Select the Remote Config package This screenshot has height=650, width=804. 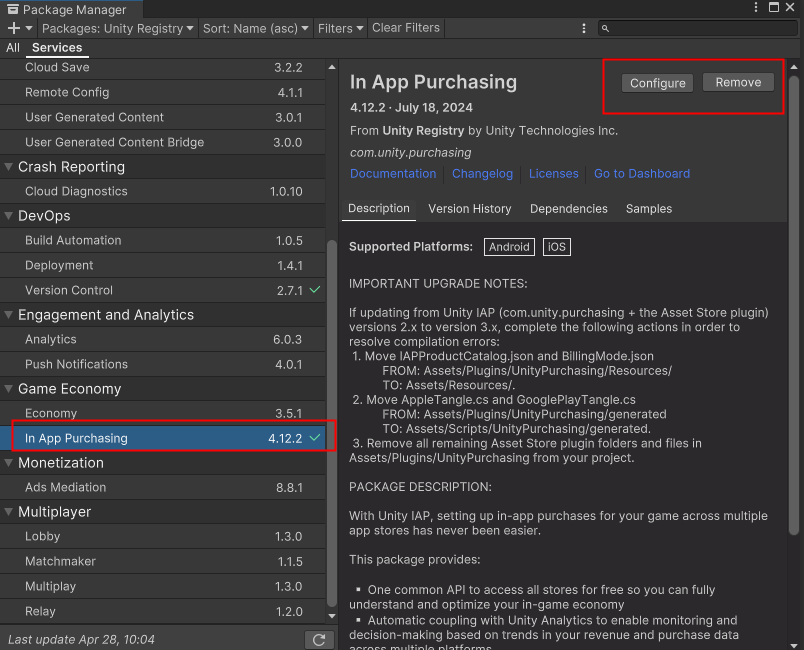[163, 92]
